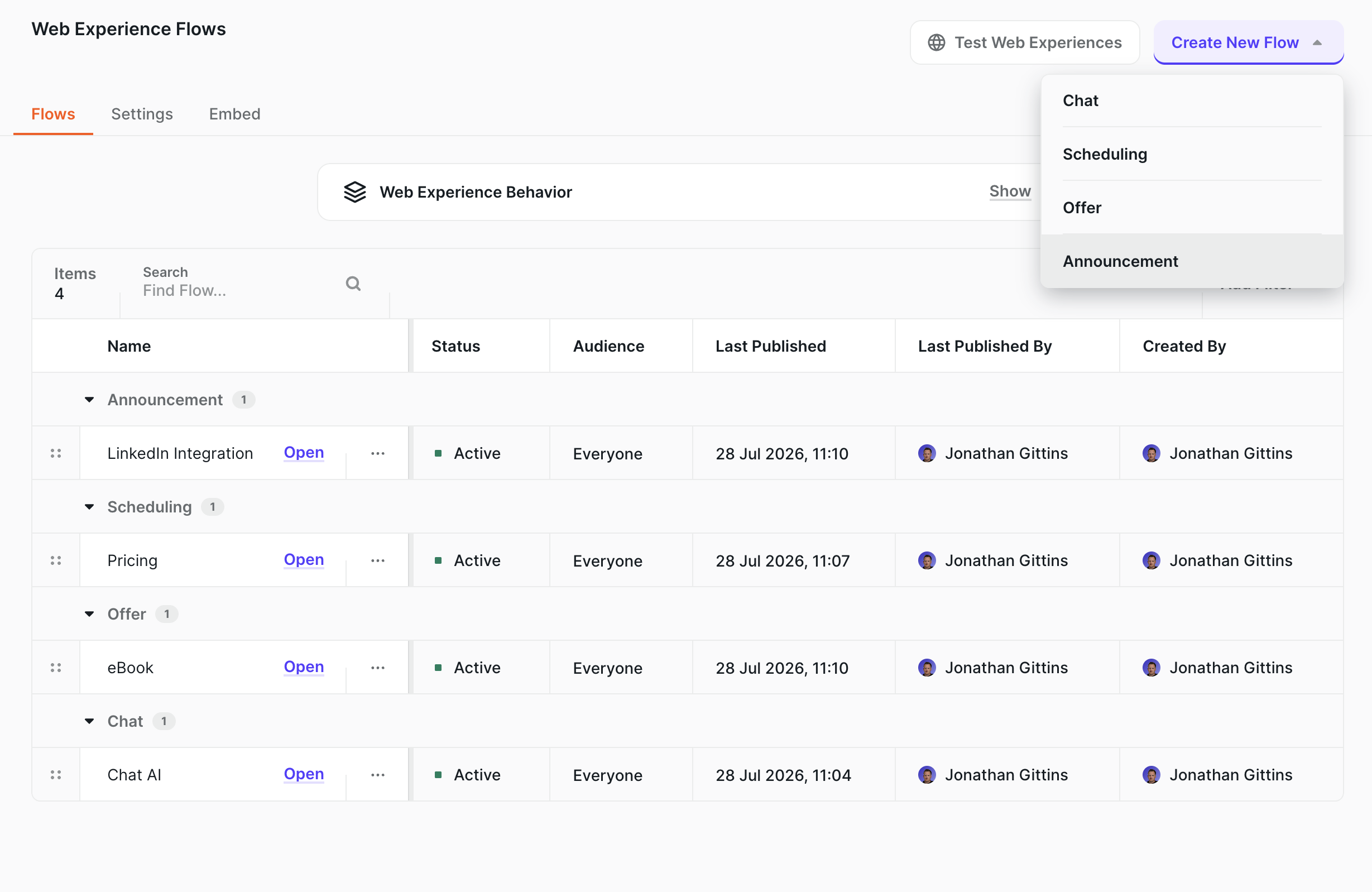Collapse the Offer group

89,614
